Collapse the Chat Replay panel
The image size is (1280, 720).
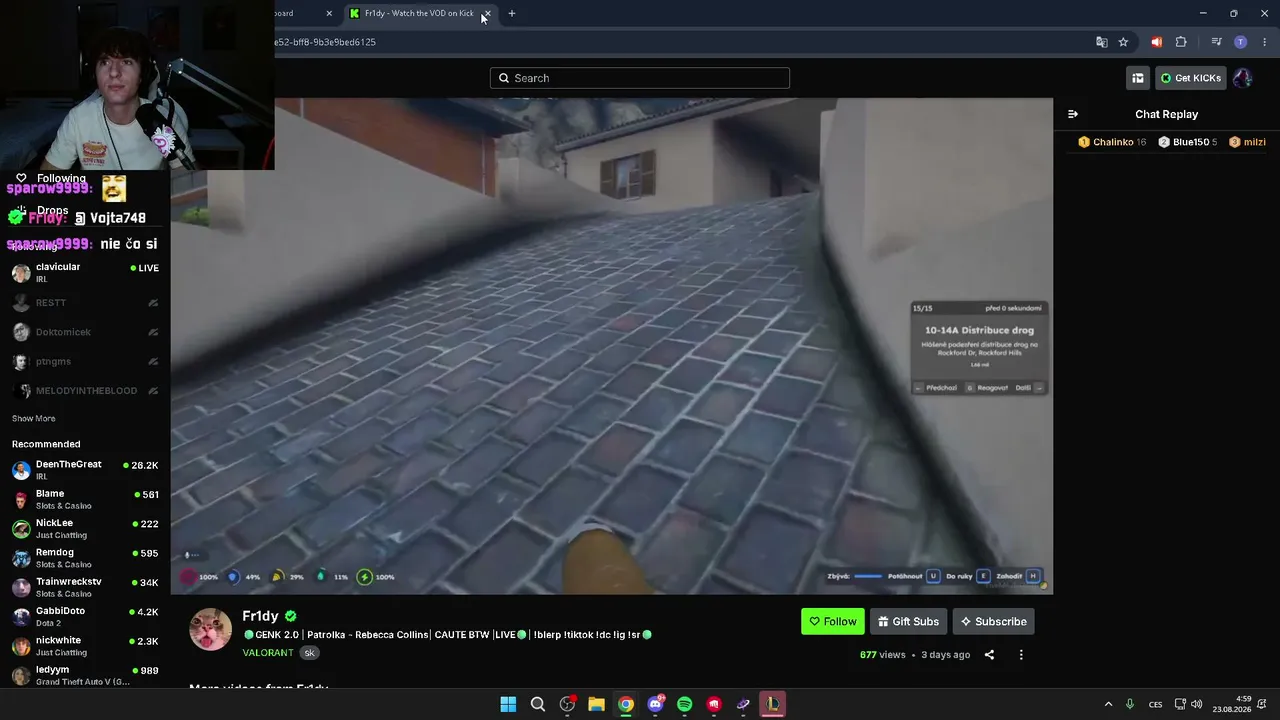coord(1073,114)
